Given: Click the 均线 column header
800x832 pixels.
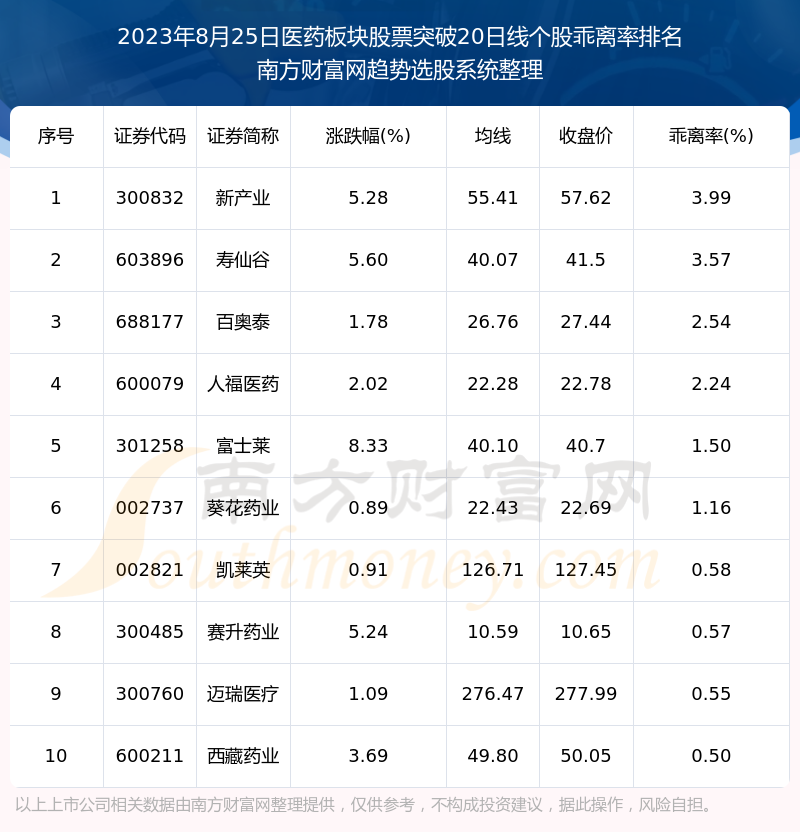Looking at the screenshot, I should point(493,136).
